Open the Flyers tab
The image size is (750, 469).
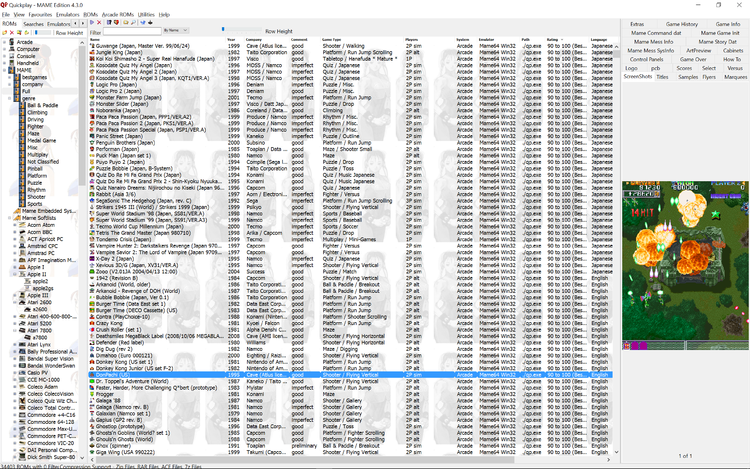tap(708, 76)
